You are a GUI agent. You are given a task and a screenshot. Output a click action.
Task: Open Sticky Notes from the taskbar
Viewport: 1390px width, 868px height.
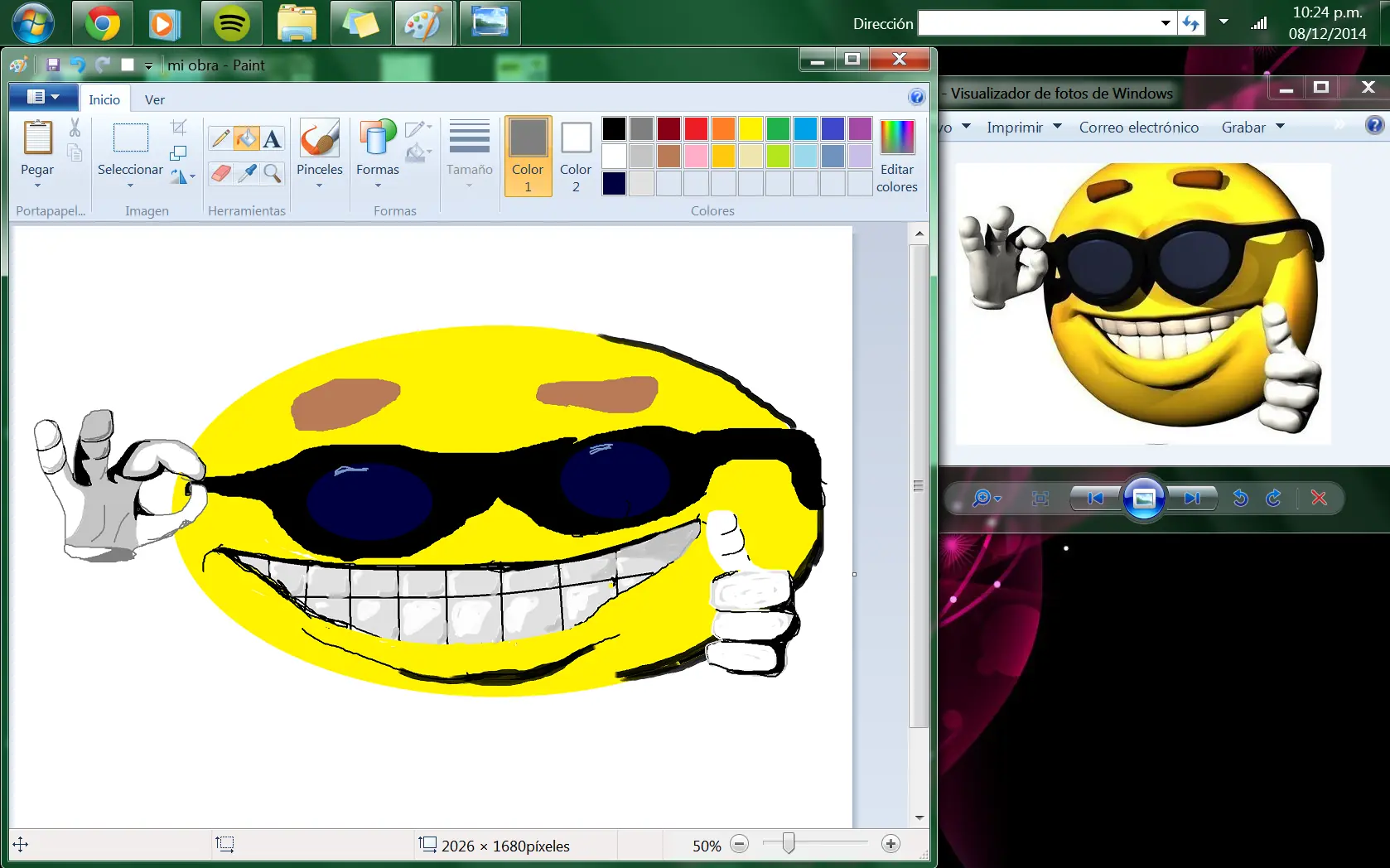click(361, 23)
